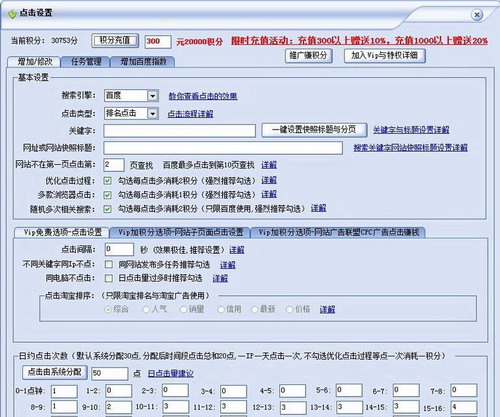Select the Vip加积分选项-网站子页面点击设置 tab
500x417 pixels.
(x=180, y=232)
